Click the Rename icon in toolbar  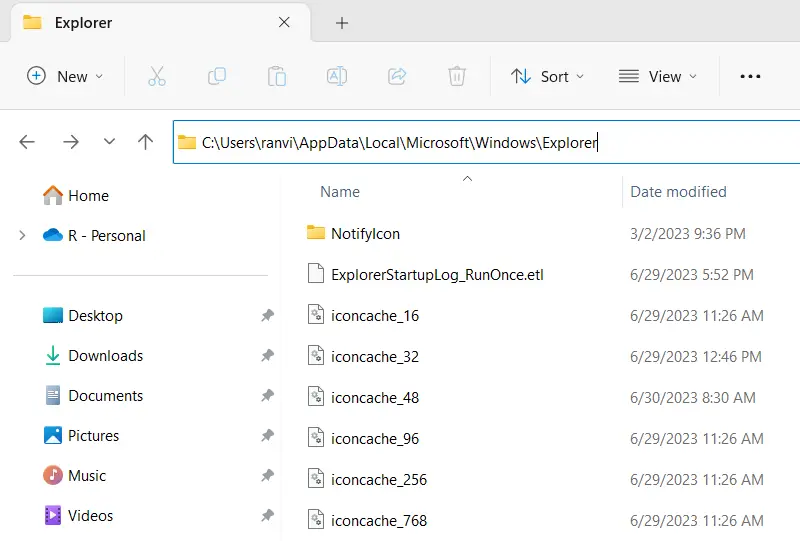pyautogui.click(x=337, y=77)
